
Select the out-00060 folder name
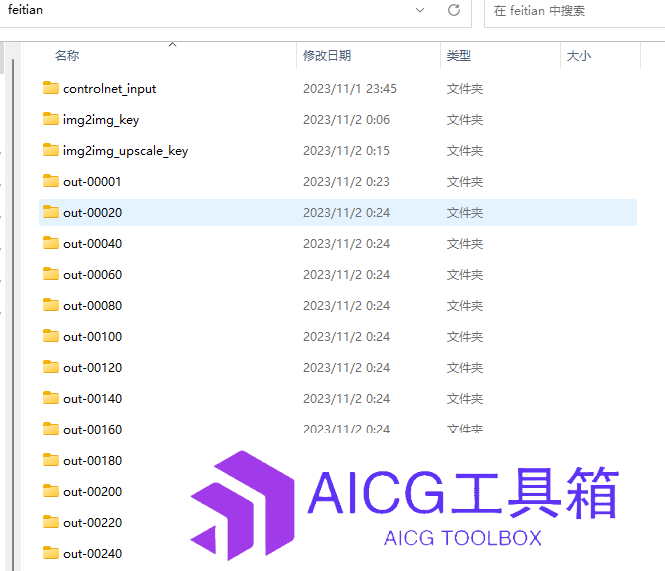point(92,274)
